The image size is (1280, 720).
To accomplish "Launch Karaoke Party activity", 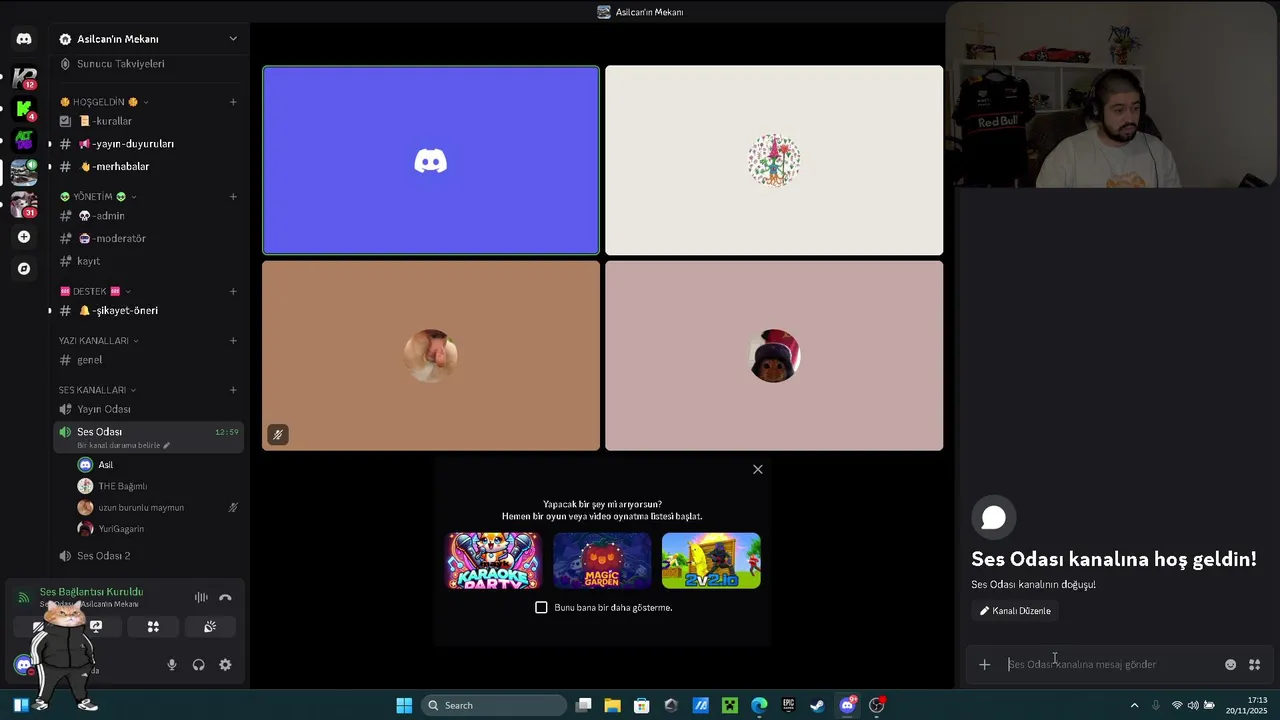I will tap(493, 560).
